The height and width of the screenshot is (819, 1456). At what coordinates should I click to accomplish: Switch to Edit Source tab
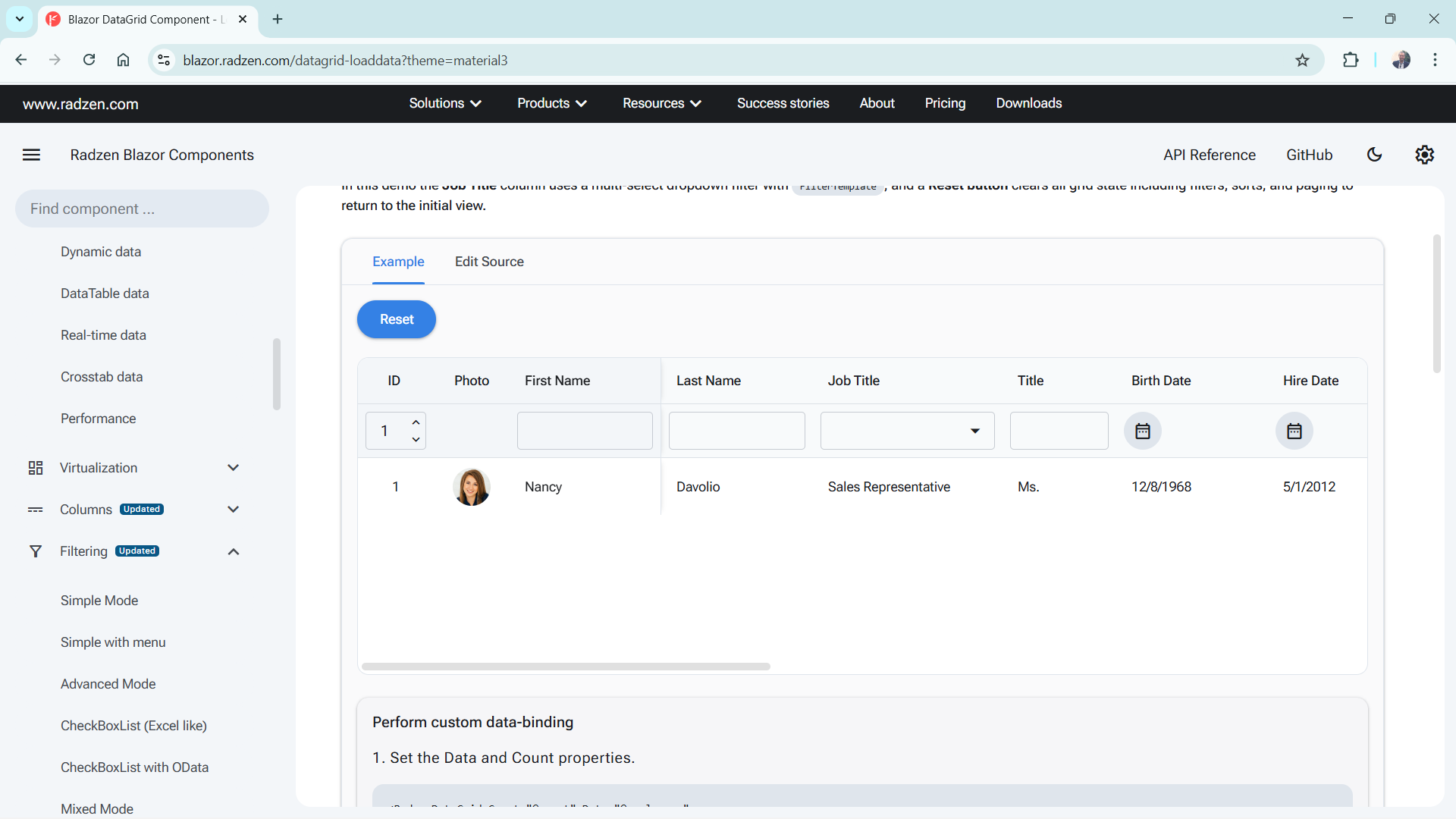point(489,262)
